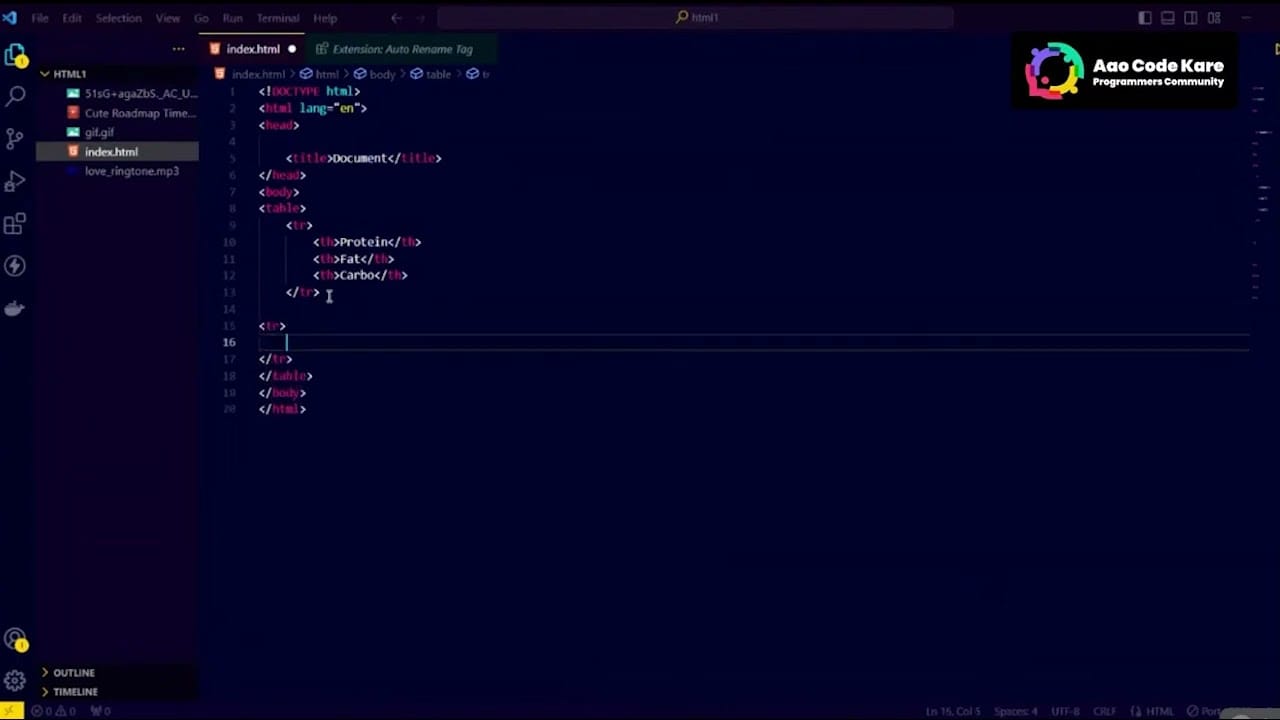This screenshot has width=1280, height=720.
Task: Open the Run and Debug view
Action: (x=15, y=181)
